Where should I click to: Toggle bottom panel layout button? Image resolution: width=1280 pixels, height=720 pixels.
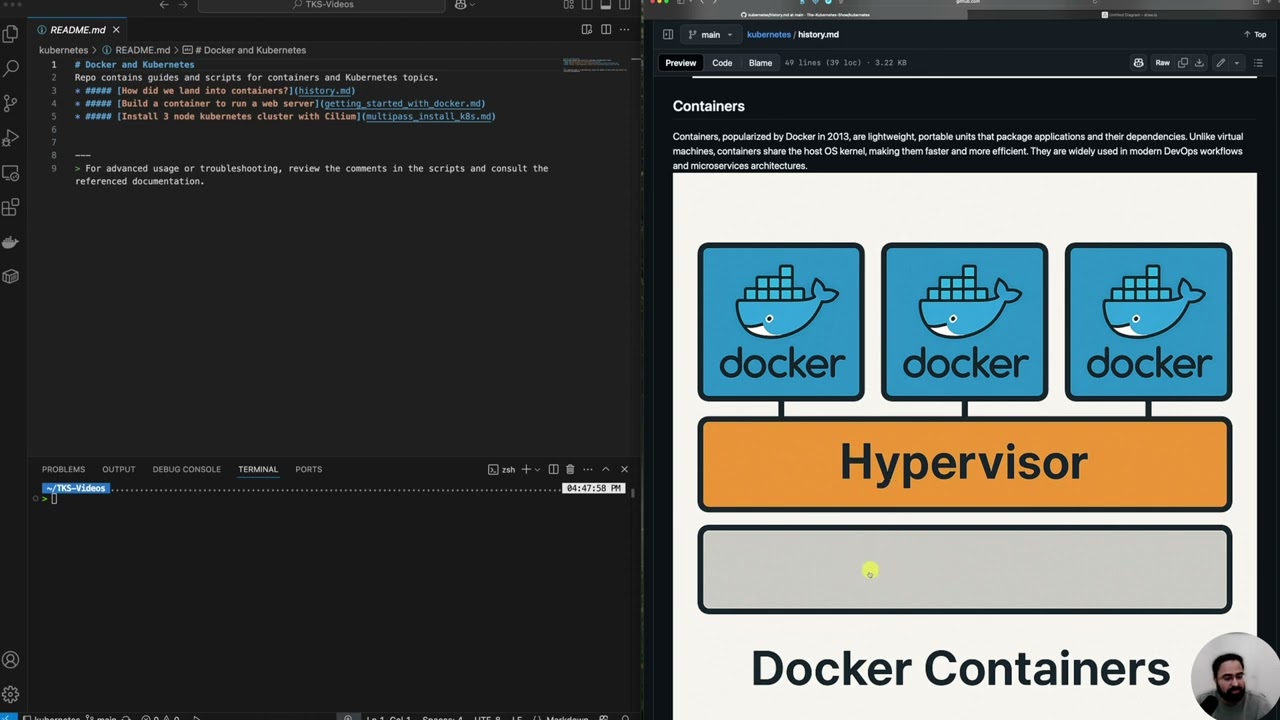[x=606, y=5]
